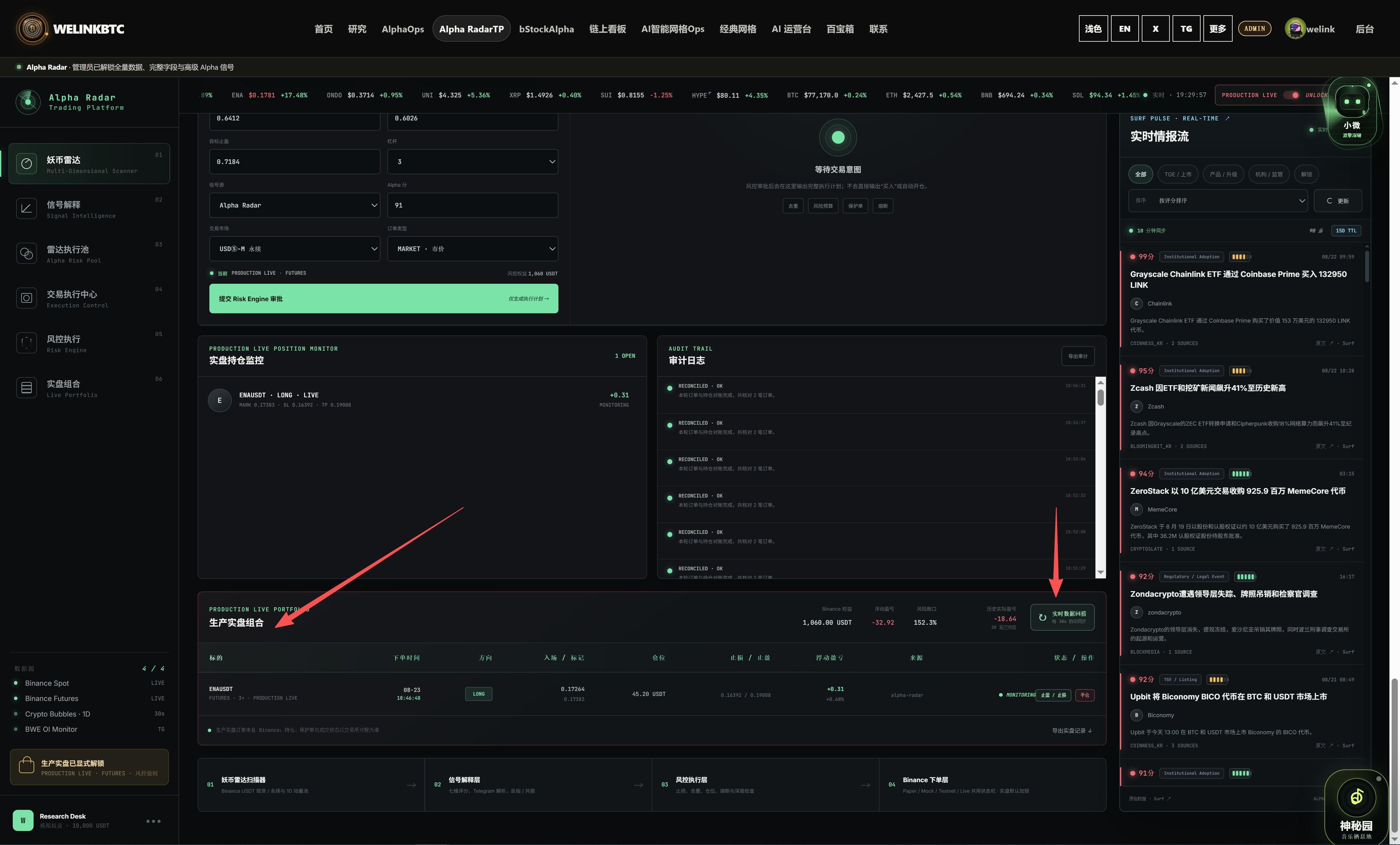The width and height of the screenshot is (1400, 845).
Task: Click the Biconomy B source icon
Action: coord(1136,715)
